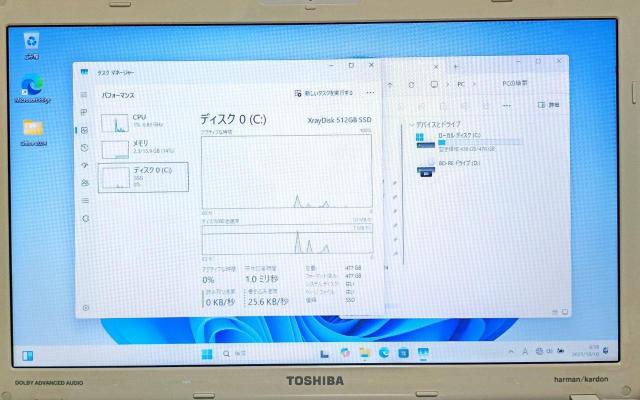Select メモリ performance entry

pos(143,149)
